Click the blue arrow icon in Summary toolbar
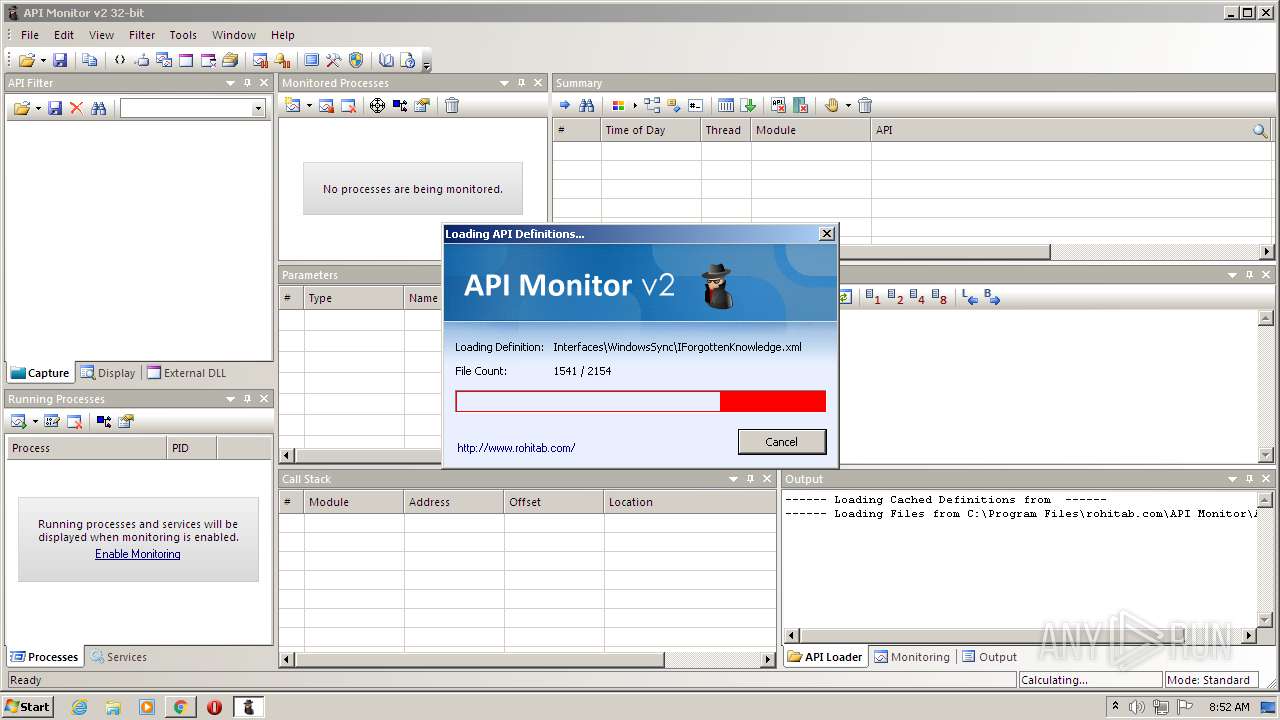The height and width of the screenshot is (720, 1280). coord(565,105)
